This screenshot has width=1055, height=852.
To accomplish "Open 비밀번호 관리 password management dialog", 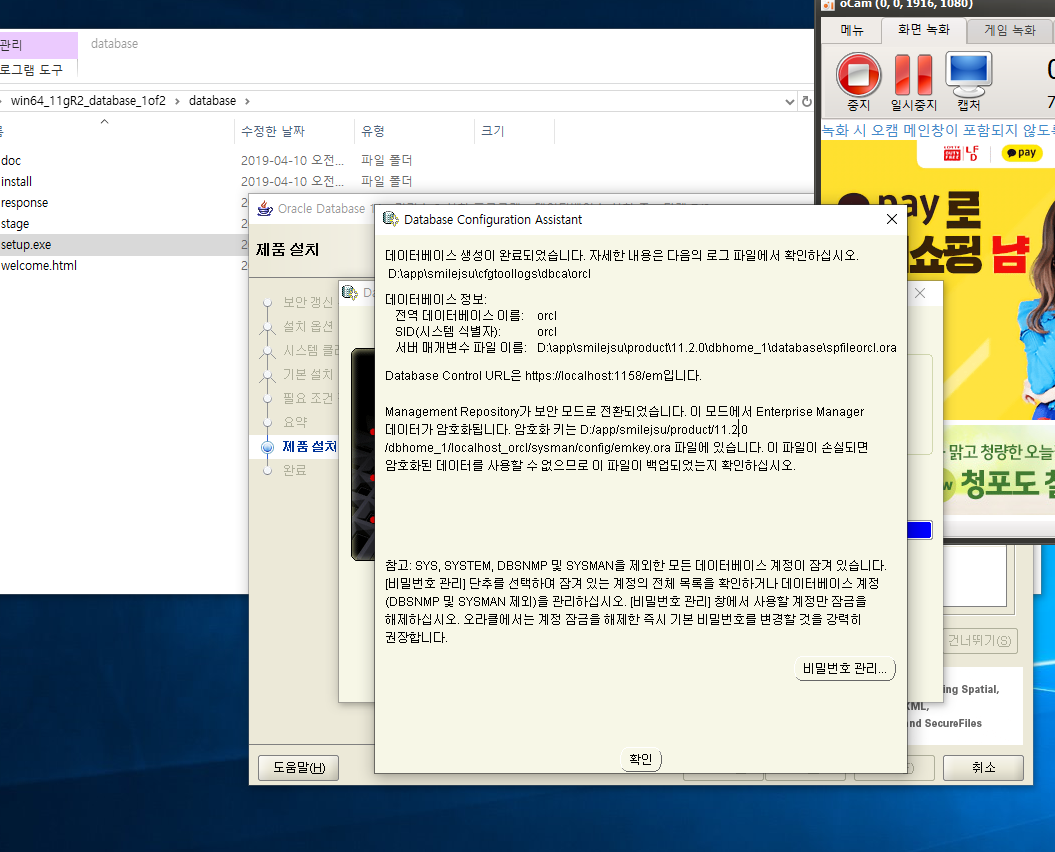I will point(845,668).
